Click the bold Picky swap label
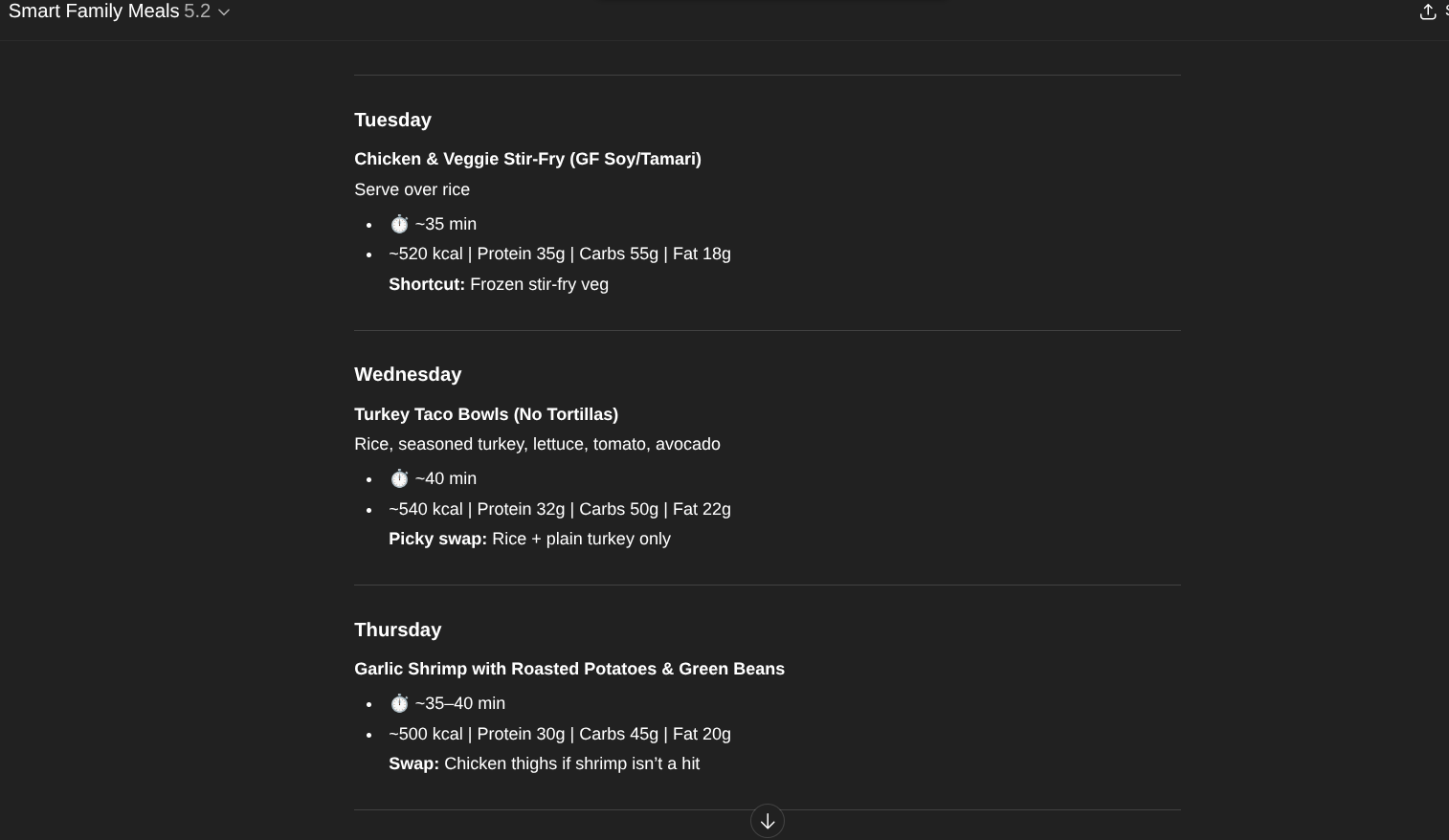Screen dimensions: 1449x840 tap(437, 539)
